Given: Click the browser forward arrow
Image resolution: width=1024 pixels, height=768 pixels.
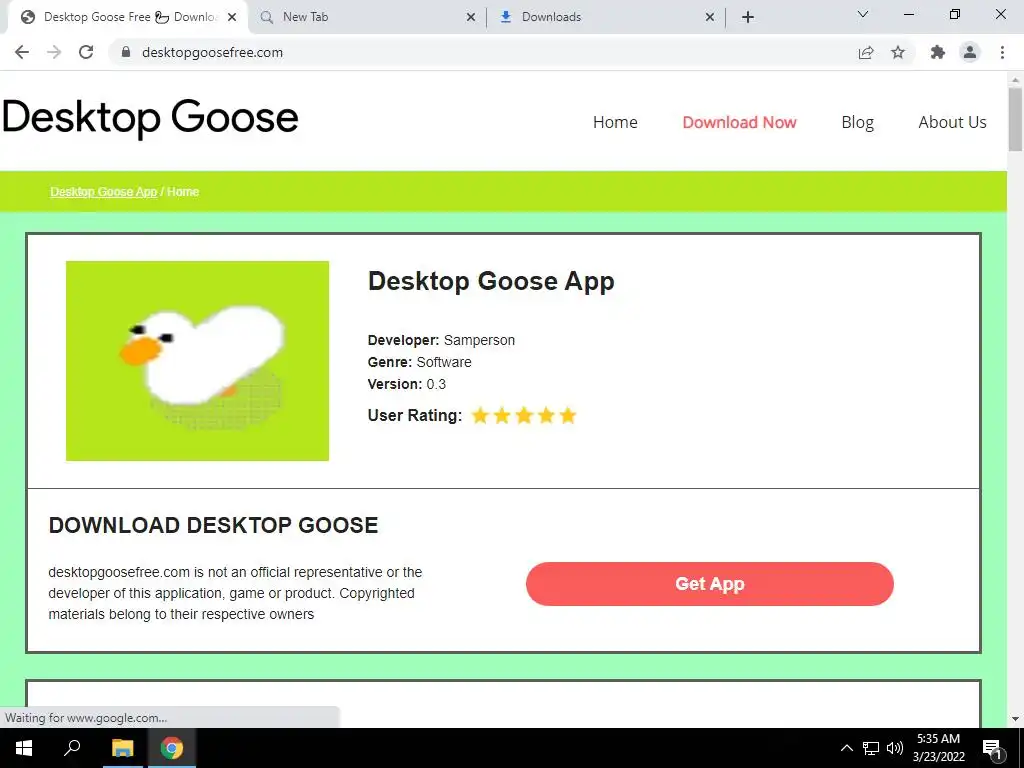Looking at the screenshot, I should pos(54,52).
